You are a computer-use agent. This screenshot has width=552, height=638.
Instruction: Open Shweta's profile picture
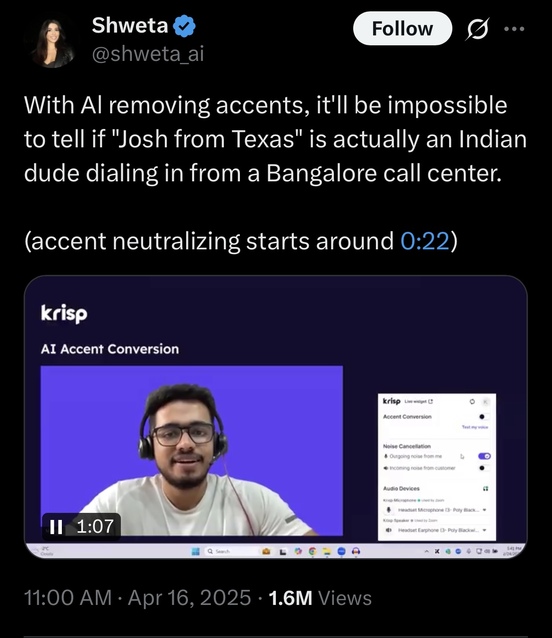tap(52, 42)
